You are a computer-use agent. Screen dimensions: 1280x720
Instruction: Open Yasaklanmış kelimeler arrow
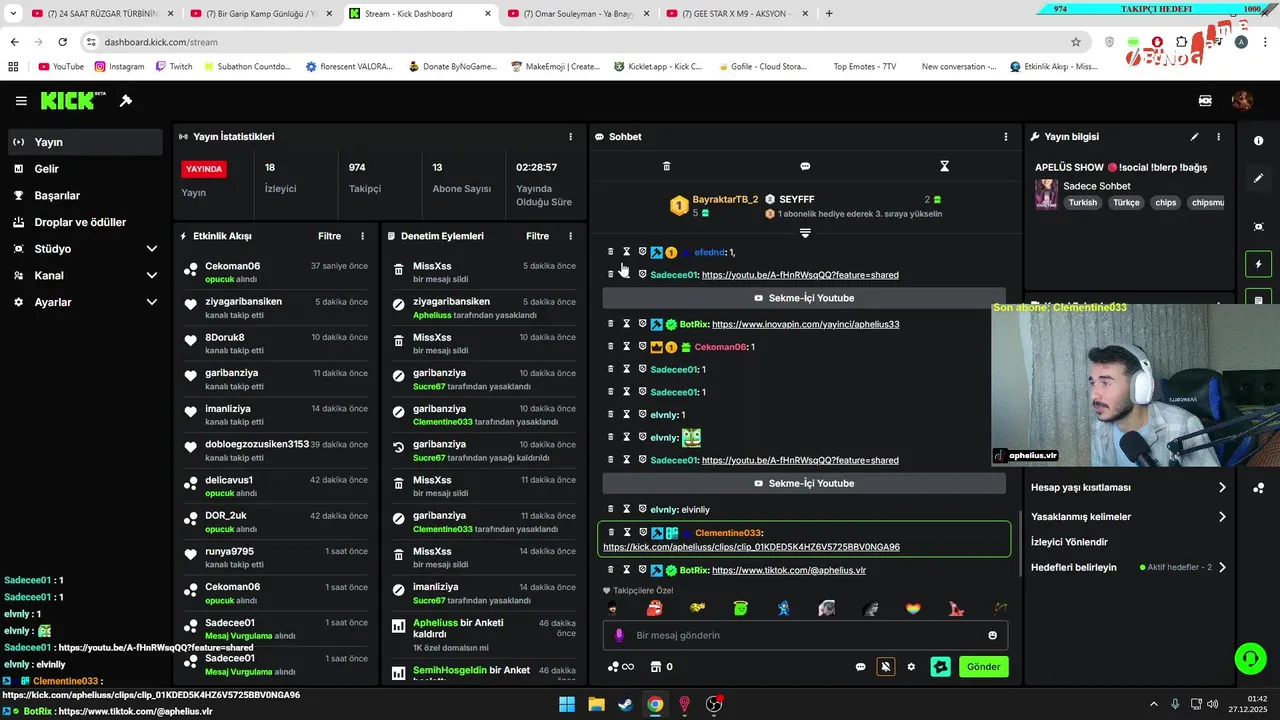[1222, 517]
